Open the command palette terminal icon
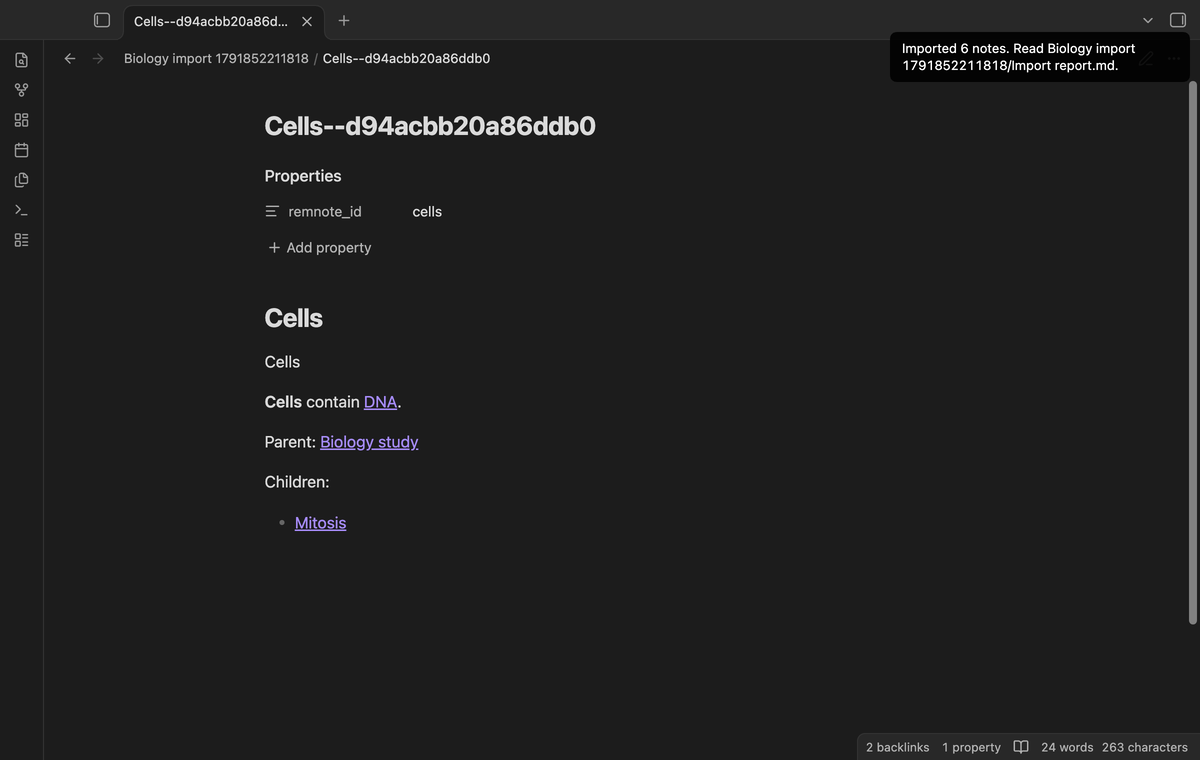 pos(22,210)
